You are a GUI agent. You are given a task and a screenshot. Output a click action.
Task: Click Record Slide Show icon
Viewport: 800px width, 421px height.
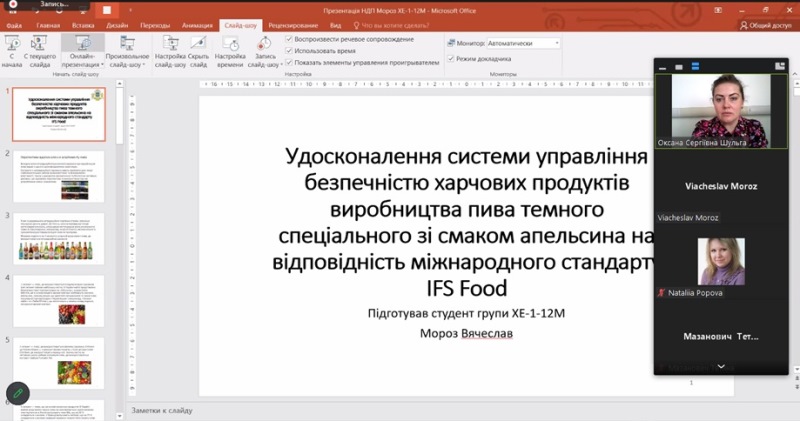[x=264, y=48]
